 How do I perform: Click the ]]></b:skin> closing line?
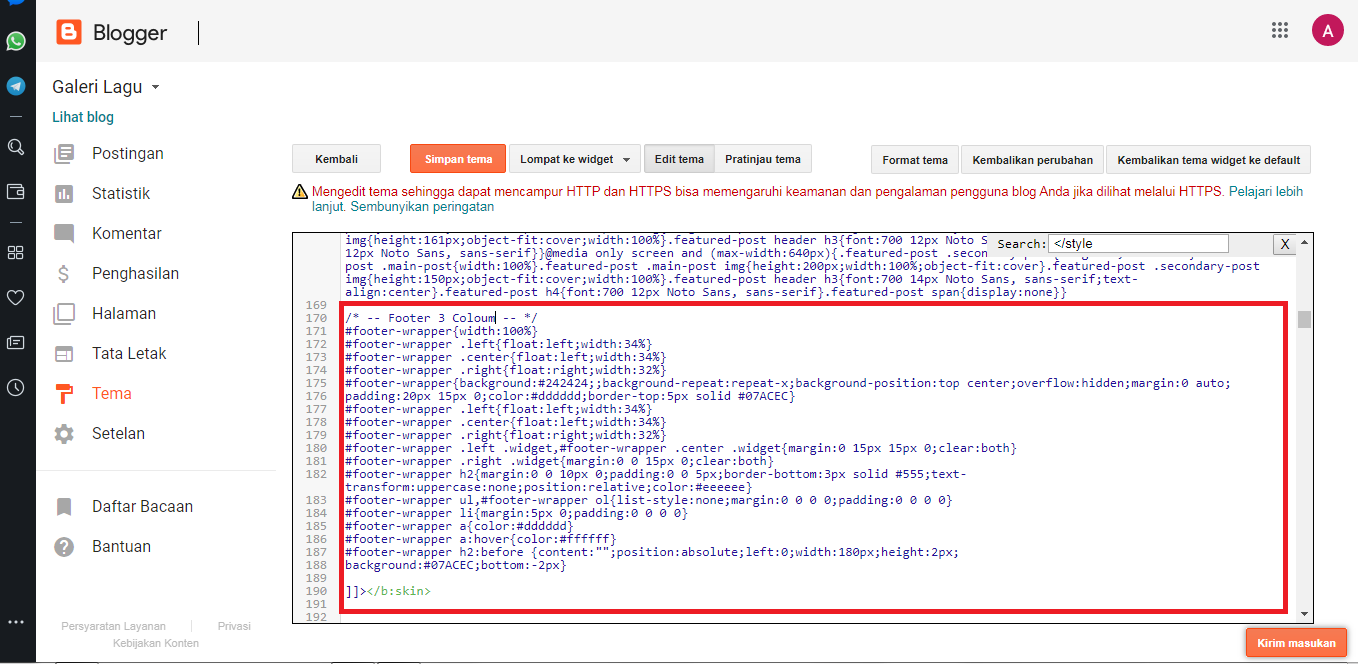(x=388, y=591)
